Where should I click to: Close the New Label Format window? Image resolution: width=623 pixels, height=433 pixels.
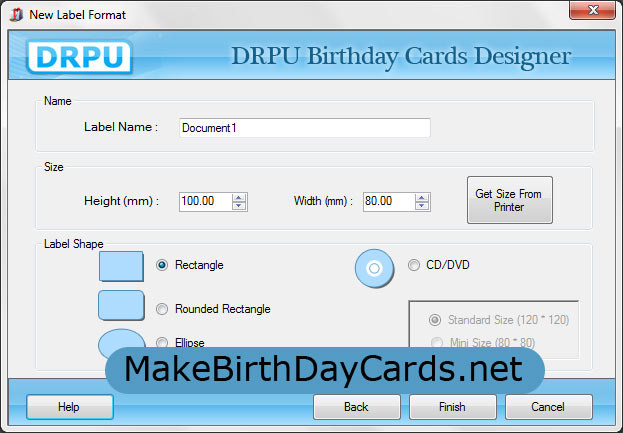(x=592, y=10)
